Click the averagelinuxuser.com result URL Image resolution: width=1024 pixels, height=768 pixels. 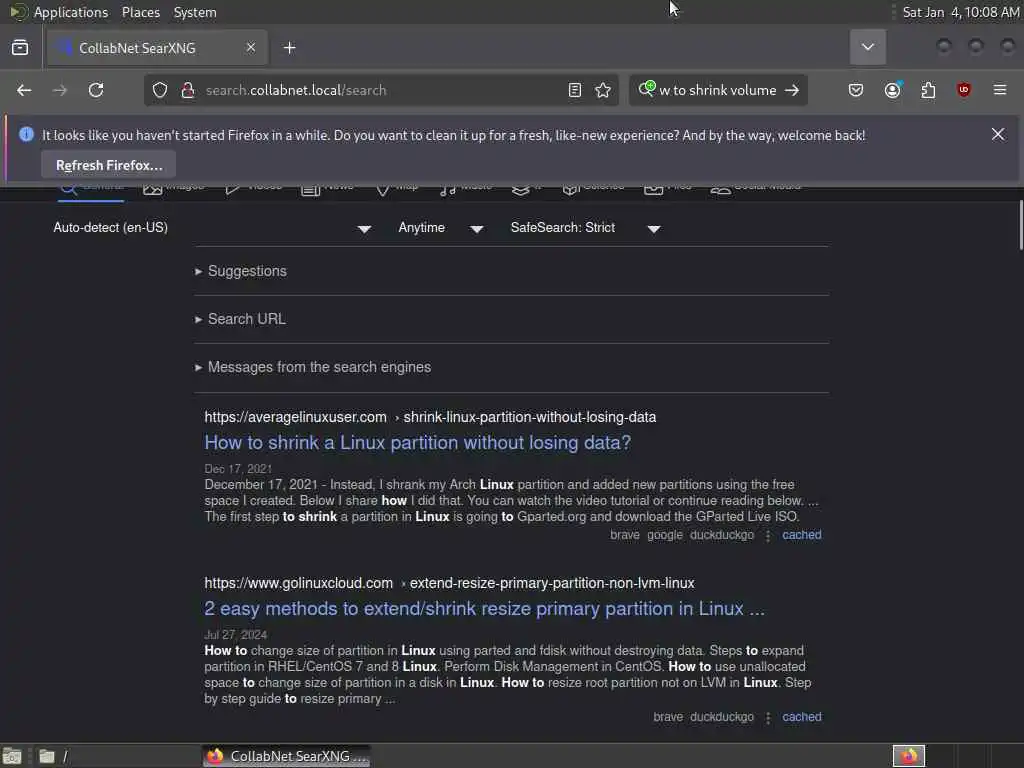click(430, 417)
